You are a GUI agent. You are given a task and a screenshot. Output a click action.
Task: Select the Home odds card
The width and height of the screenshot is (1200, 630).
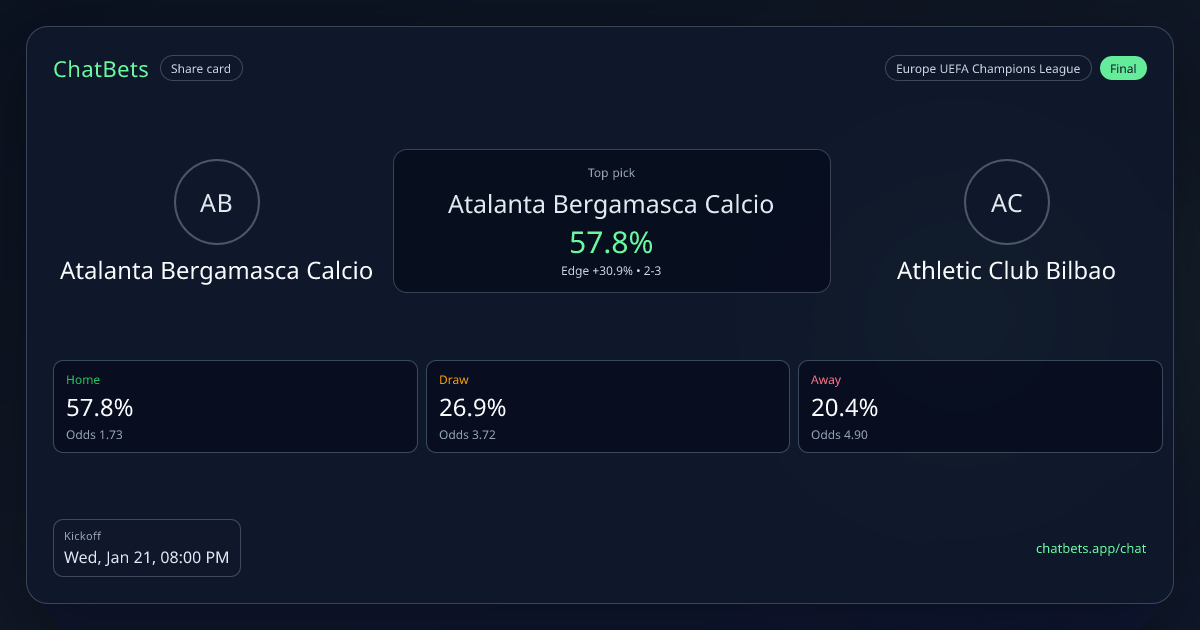click(x=235, y=406)
